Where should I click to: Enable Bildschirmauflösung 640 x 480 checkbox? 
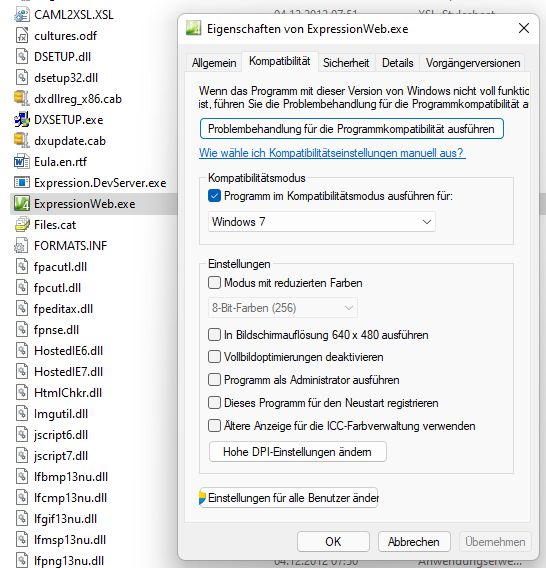pyautogui.click(x=214, y=335)
